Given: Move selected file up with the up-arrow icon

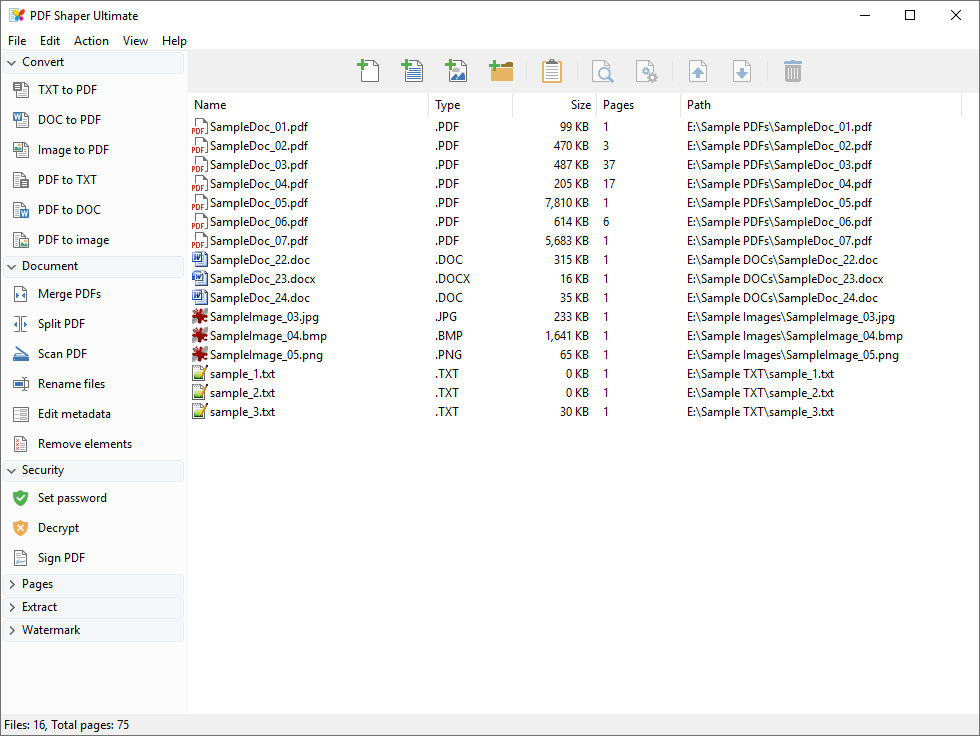Looking at the screenshot, I should [x=698, y=70].
